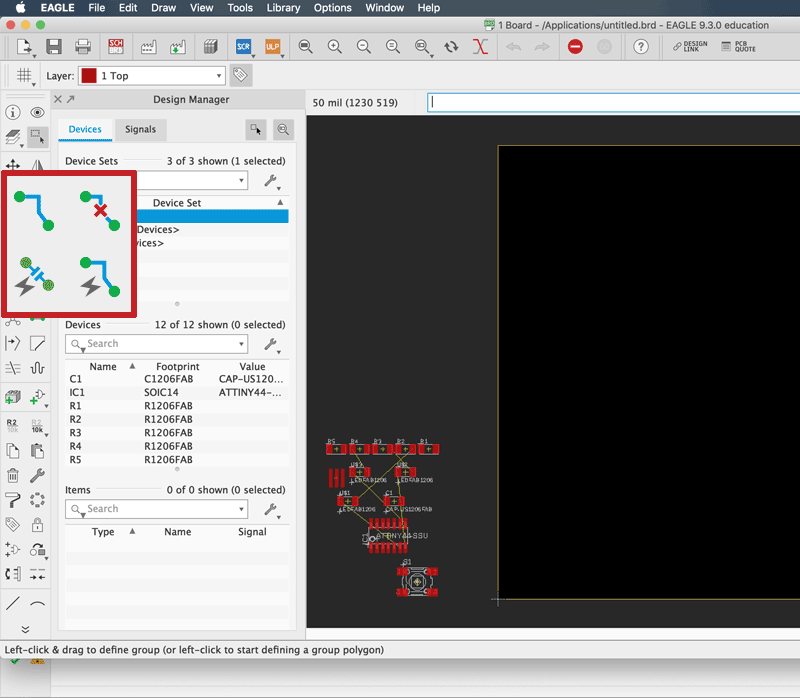Click the Devices Search field
Screen dimensions: 800x698
click(157, 344)
